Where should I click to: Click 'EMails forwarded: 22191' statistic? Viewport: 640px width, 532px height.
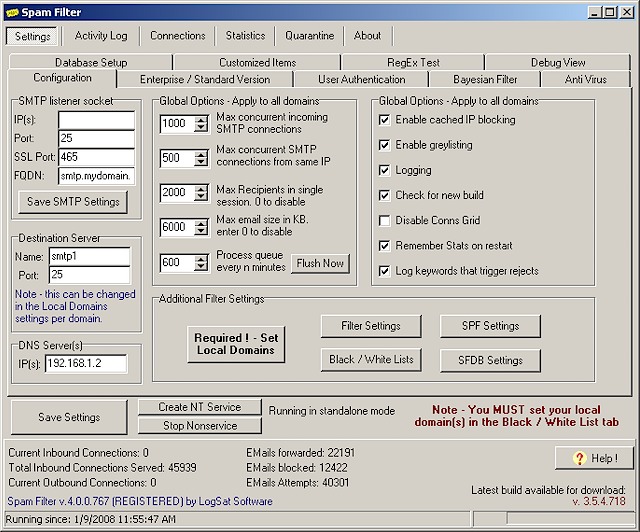pyautogui.click(x=300, y=453)
